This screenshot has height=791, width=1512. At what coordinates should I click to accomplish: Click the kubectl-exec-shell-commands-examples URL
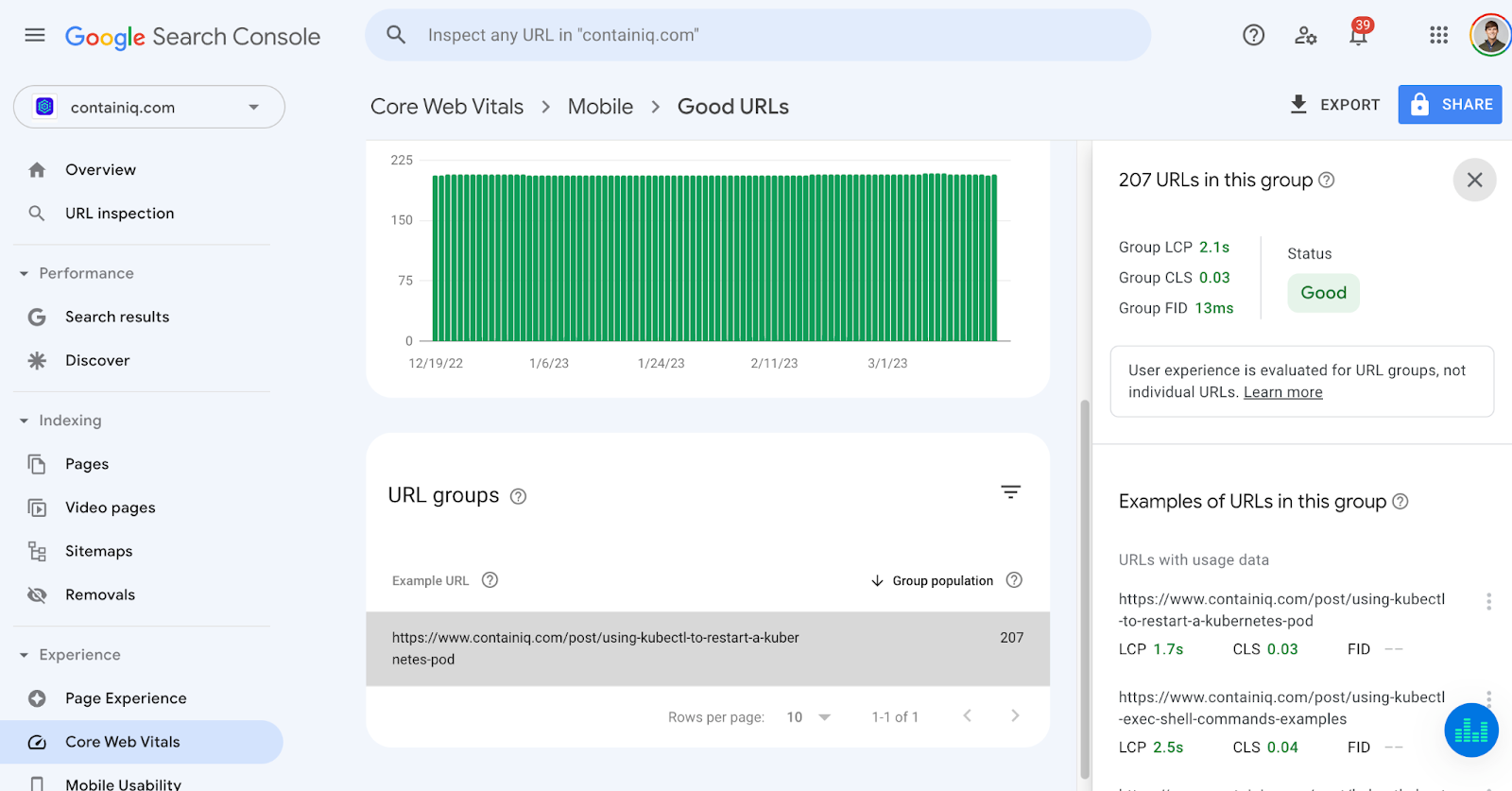pyautogui.click(x=1281, y=709)
